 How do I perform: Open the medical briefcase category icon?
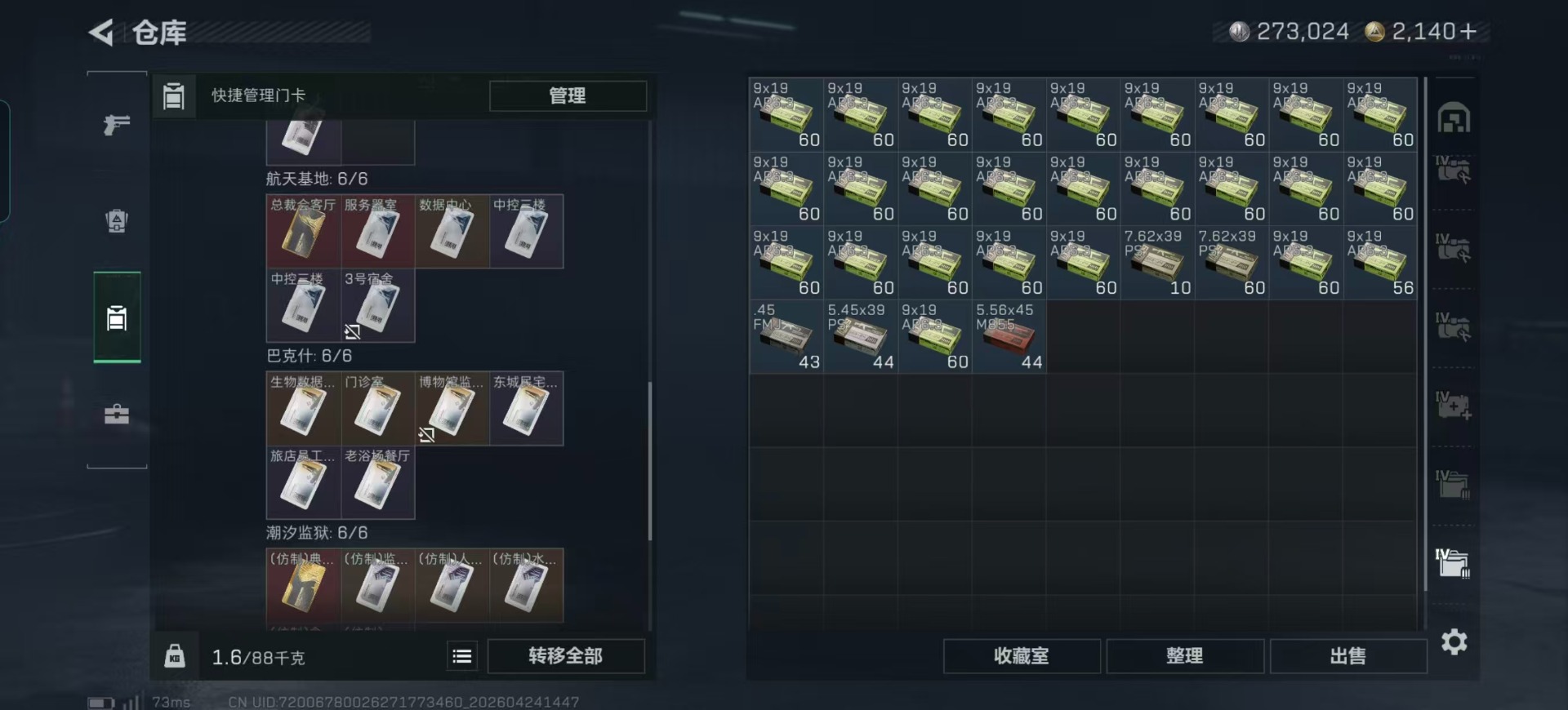117,414
